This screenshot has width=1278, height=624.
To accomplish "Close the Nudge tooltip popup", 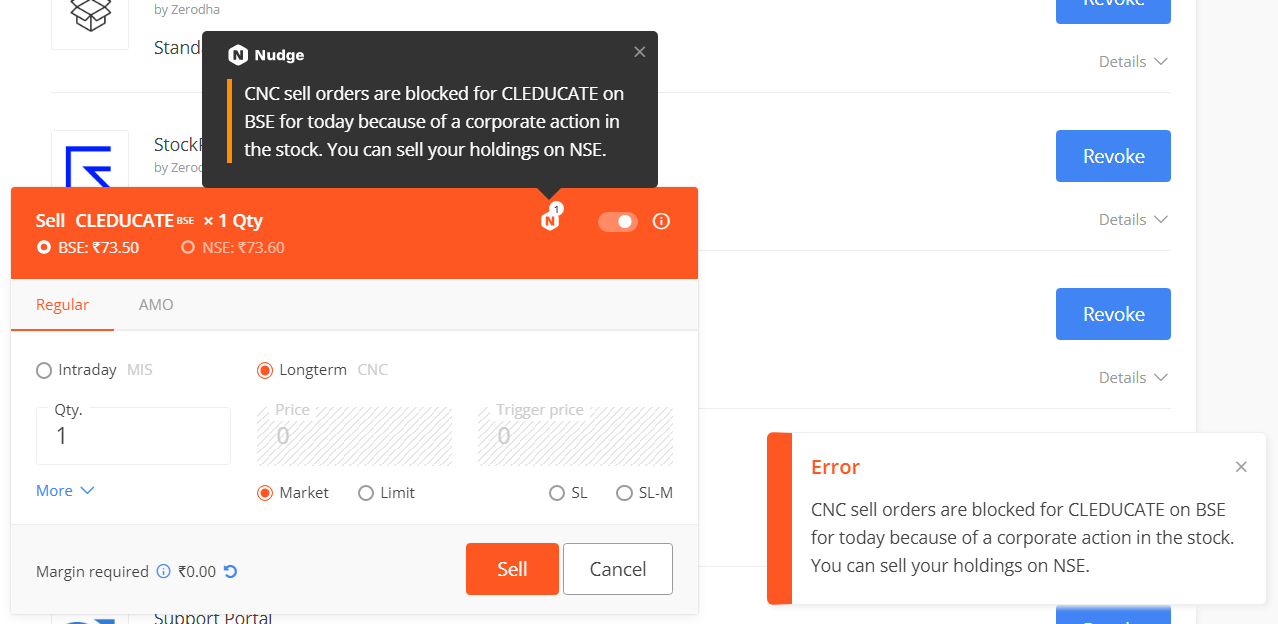I will (x=640, y=52).
